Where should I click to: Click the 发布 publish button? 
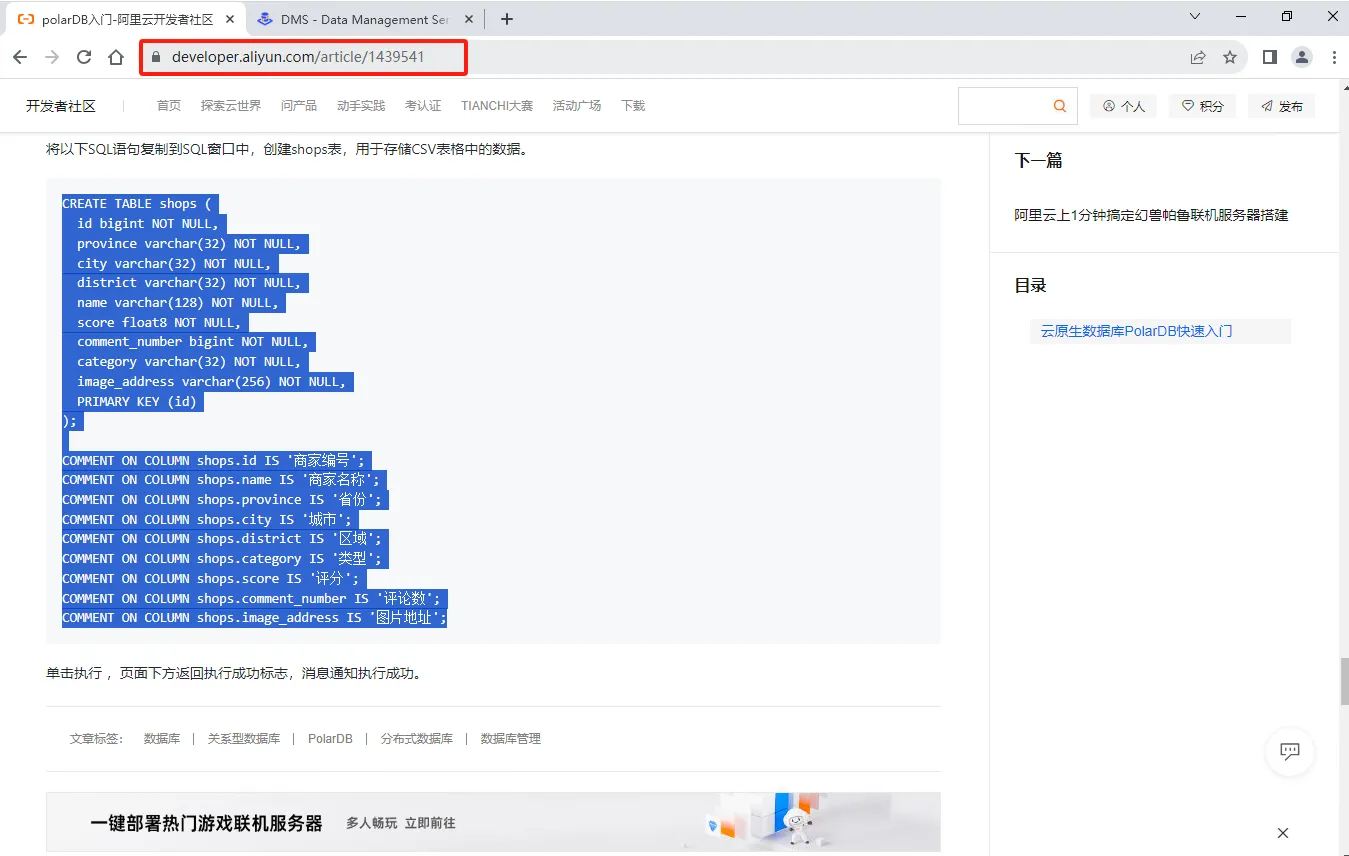pos(1282,106)
